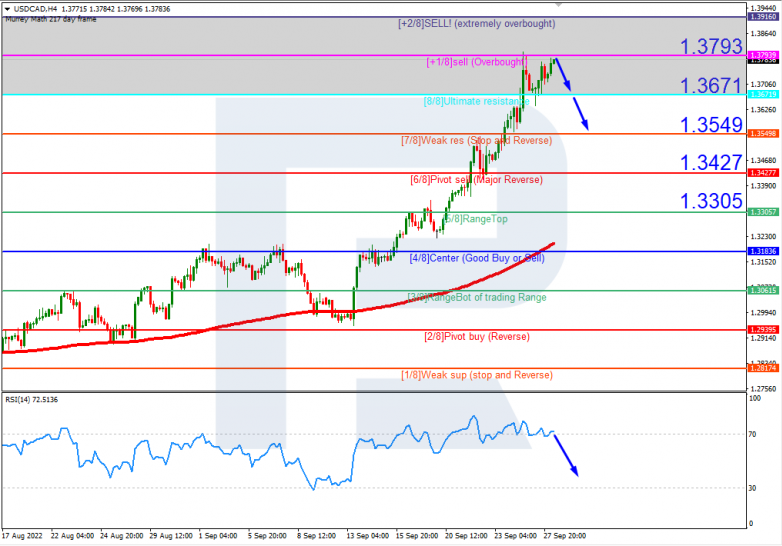Click the USDCAD,H4 chart title text
The width and height of the screenshot is (782, 546).
[x=36, y=9]
